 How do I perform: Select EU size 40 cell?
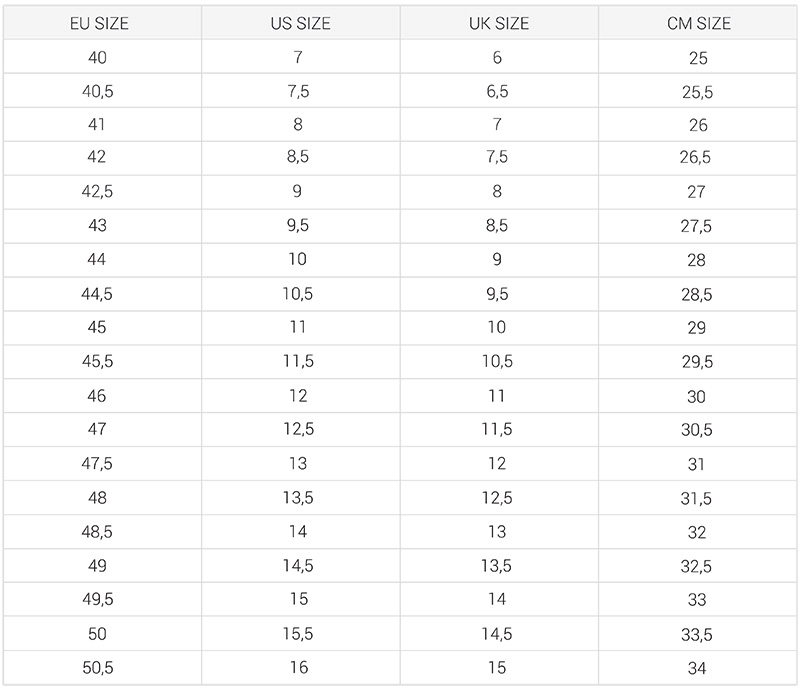[x=102, y=57]
